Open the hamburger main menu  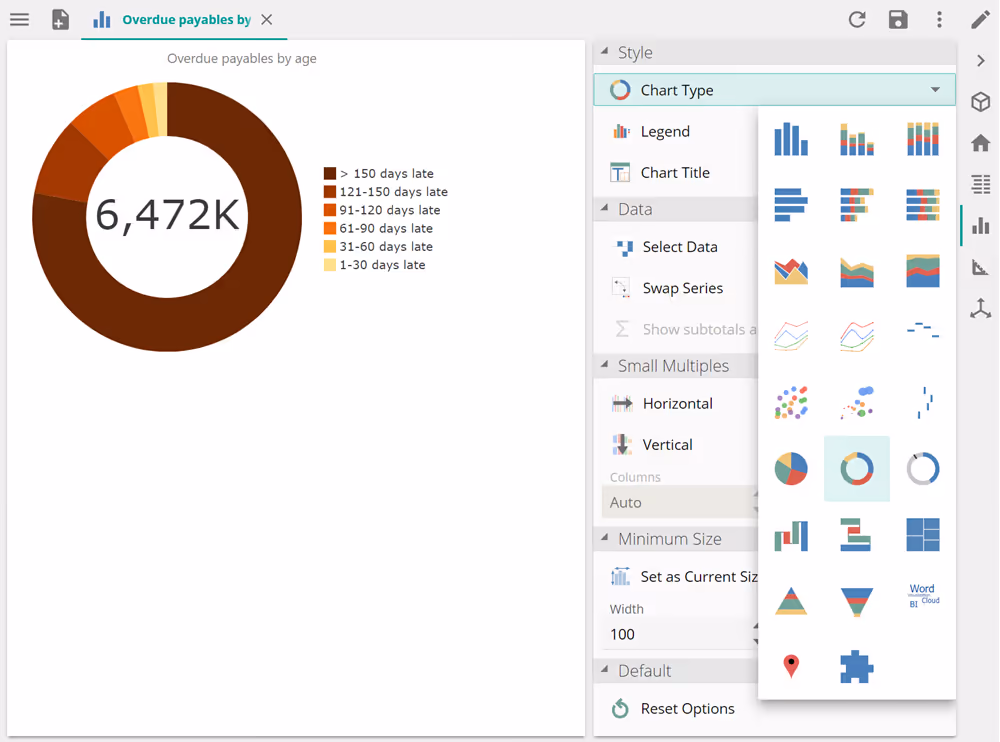click(x=19, y=20)
